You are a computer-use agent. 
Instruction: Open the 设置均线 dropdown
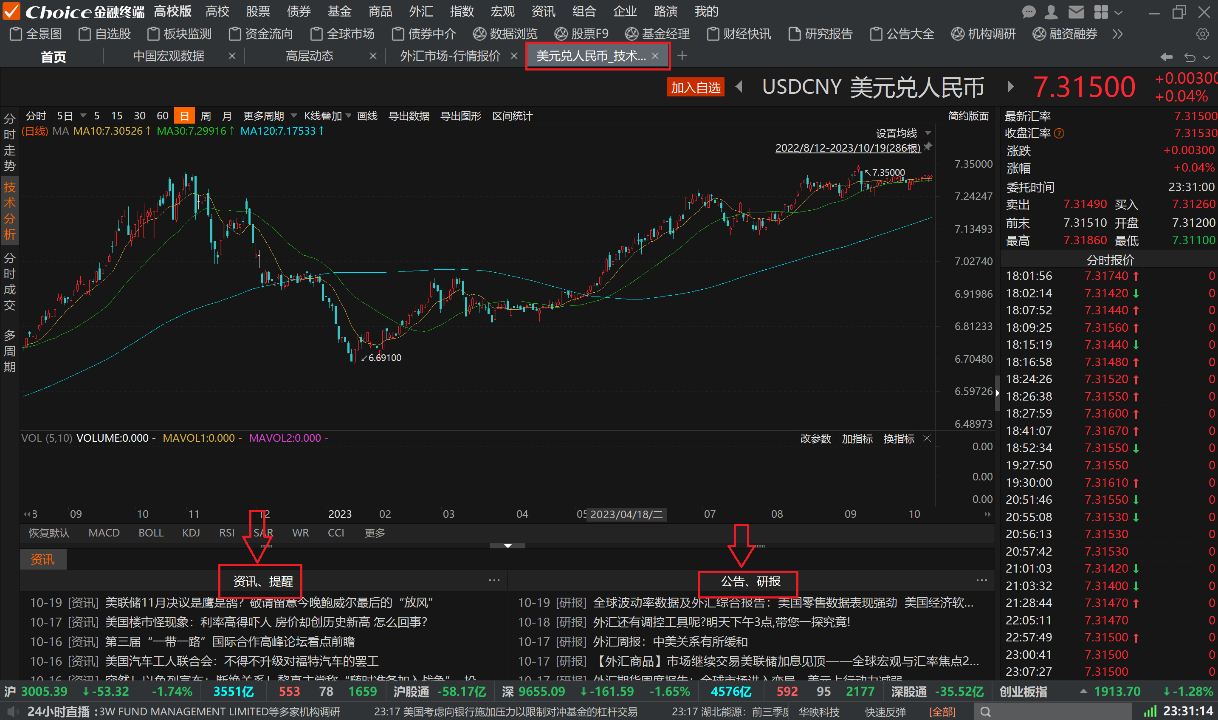(x=903, y=133)
